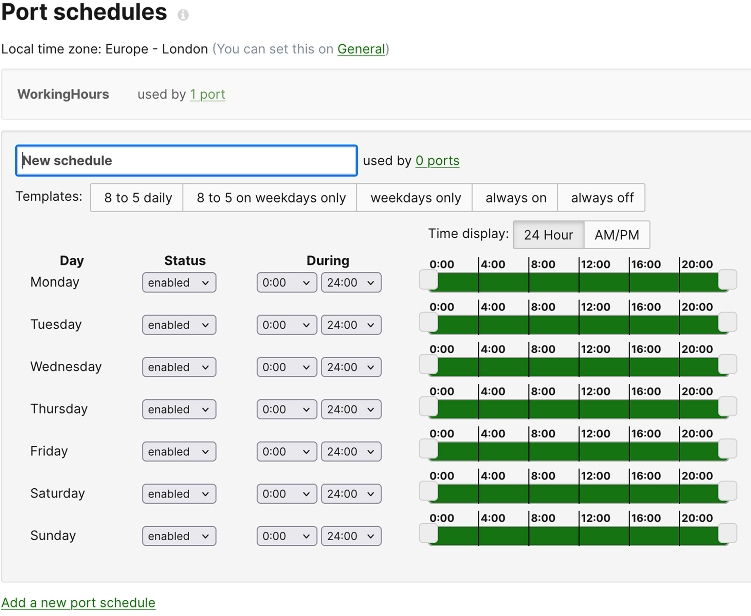The image size is (751, 616).
Task: Switch time display to 24 Hour
Action: click(548, 235)
